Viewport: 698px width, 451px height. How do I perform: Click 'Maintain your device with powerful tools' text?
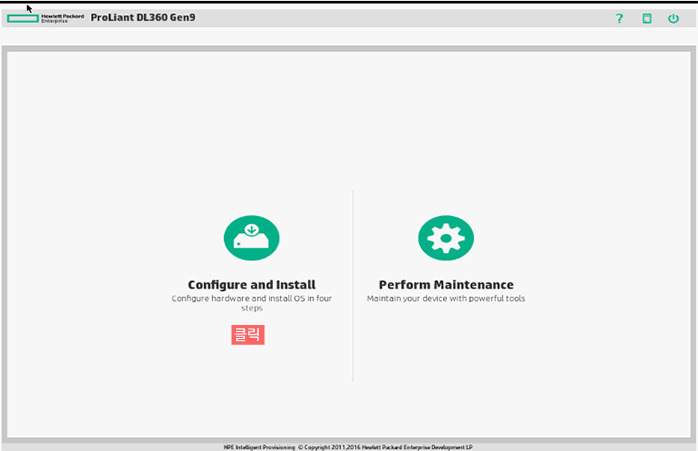[446, 298]
